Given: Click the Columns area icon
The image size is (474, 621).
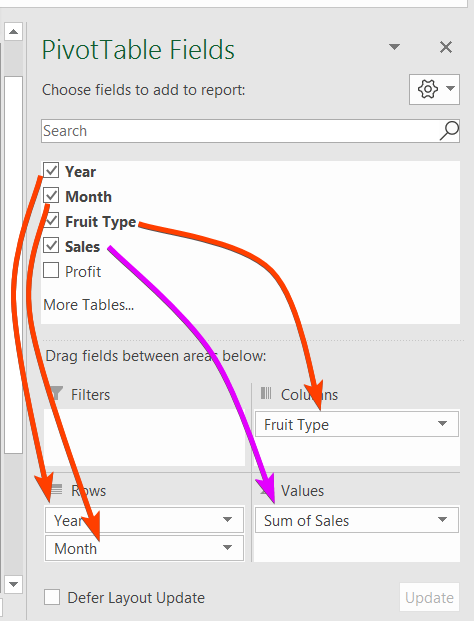Looking at the screenshot, I should pyautogui.click(x=266, y=393).
